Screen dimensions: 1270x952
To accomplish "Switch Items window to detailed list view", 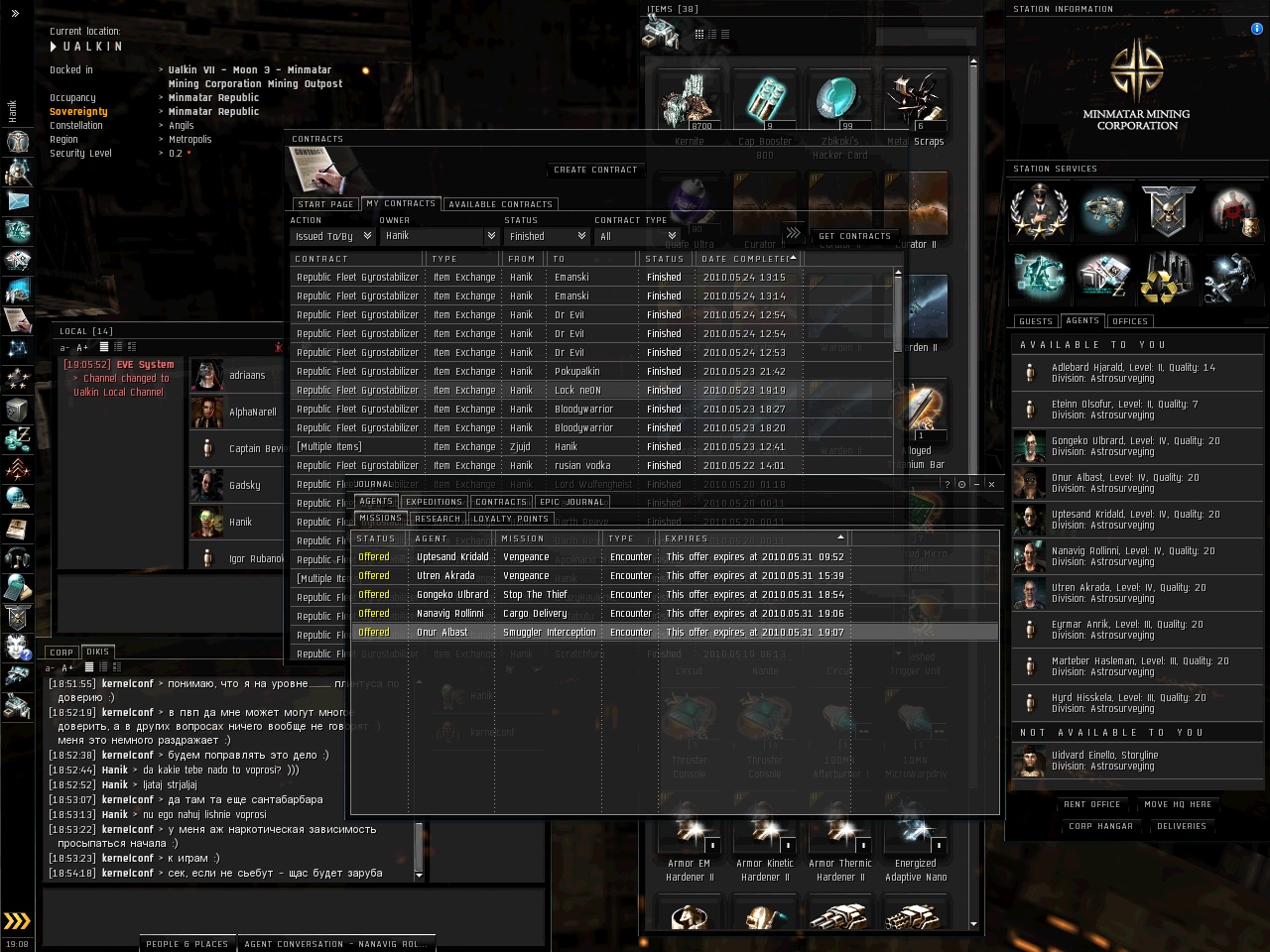I will [x=712, y=34].
